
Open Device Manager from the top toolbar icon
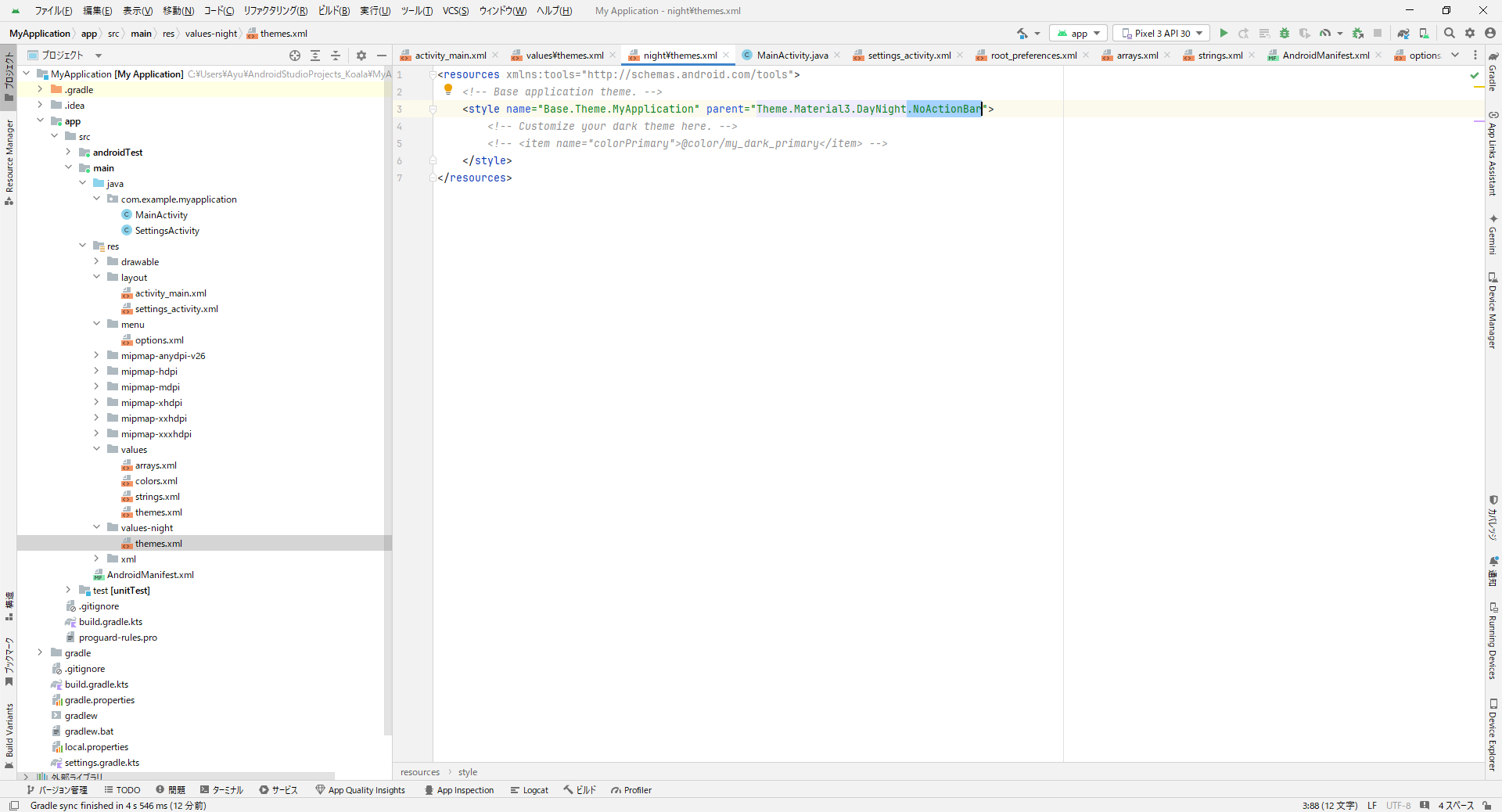(x=1424, y=33)
